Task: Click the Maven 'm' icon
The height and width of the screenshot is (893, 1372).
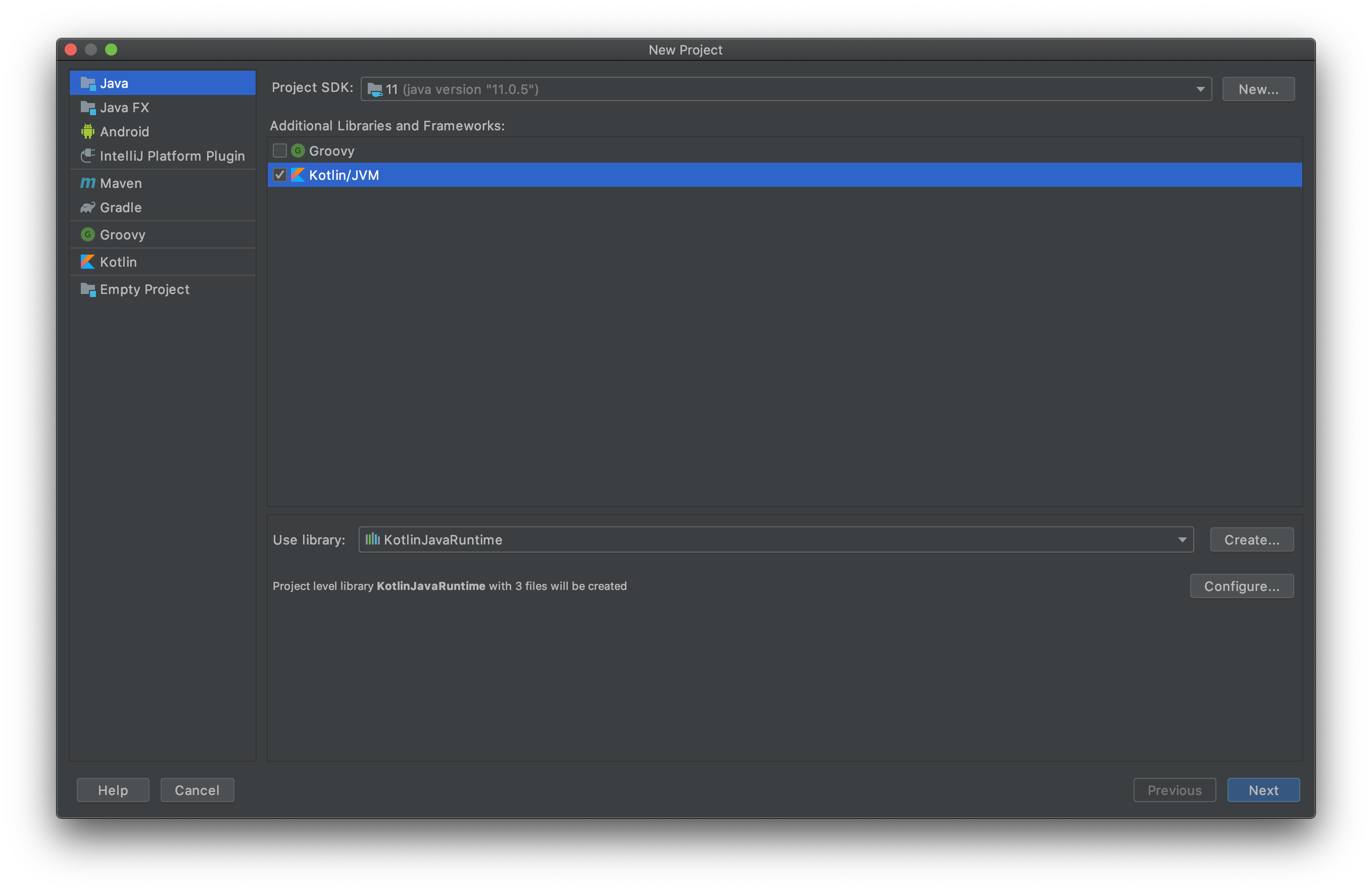Action: [x=87, y=183]
